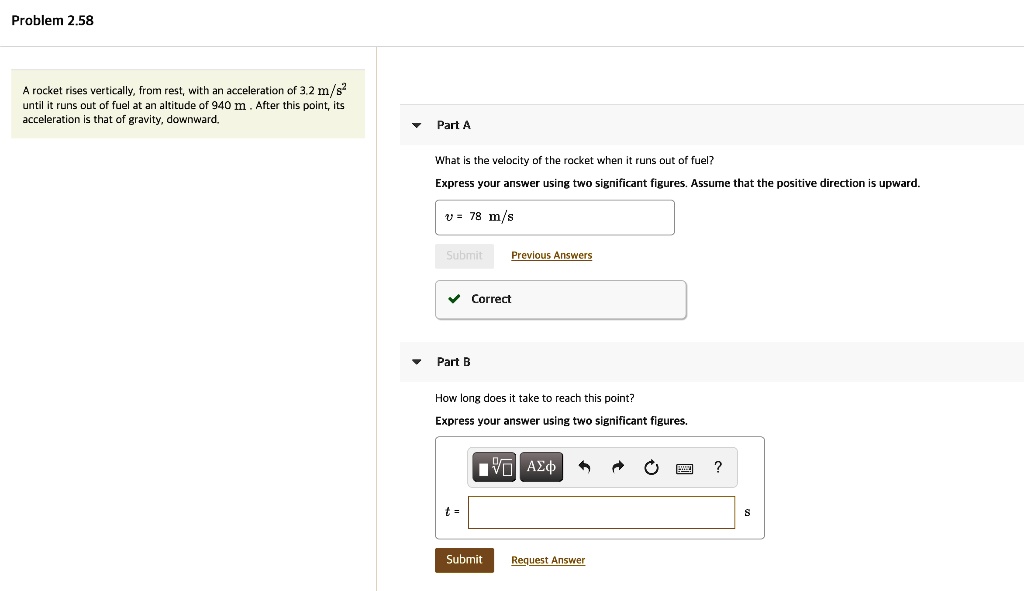This screenshot has width=1024, height=591.
Task: Click the rocket problem statement text
Action: (x=185, y=104)
